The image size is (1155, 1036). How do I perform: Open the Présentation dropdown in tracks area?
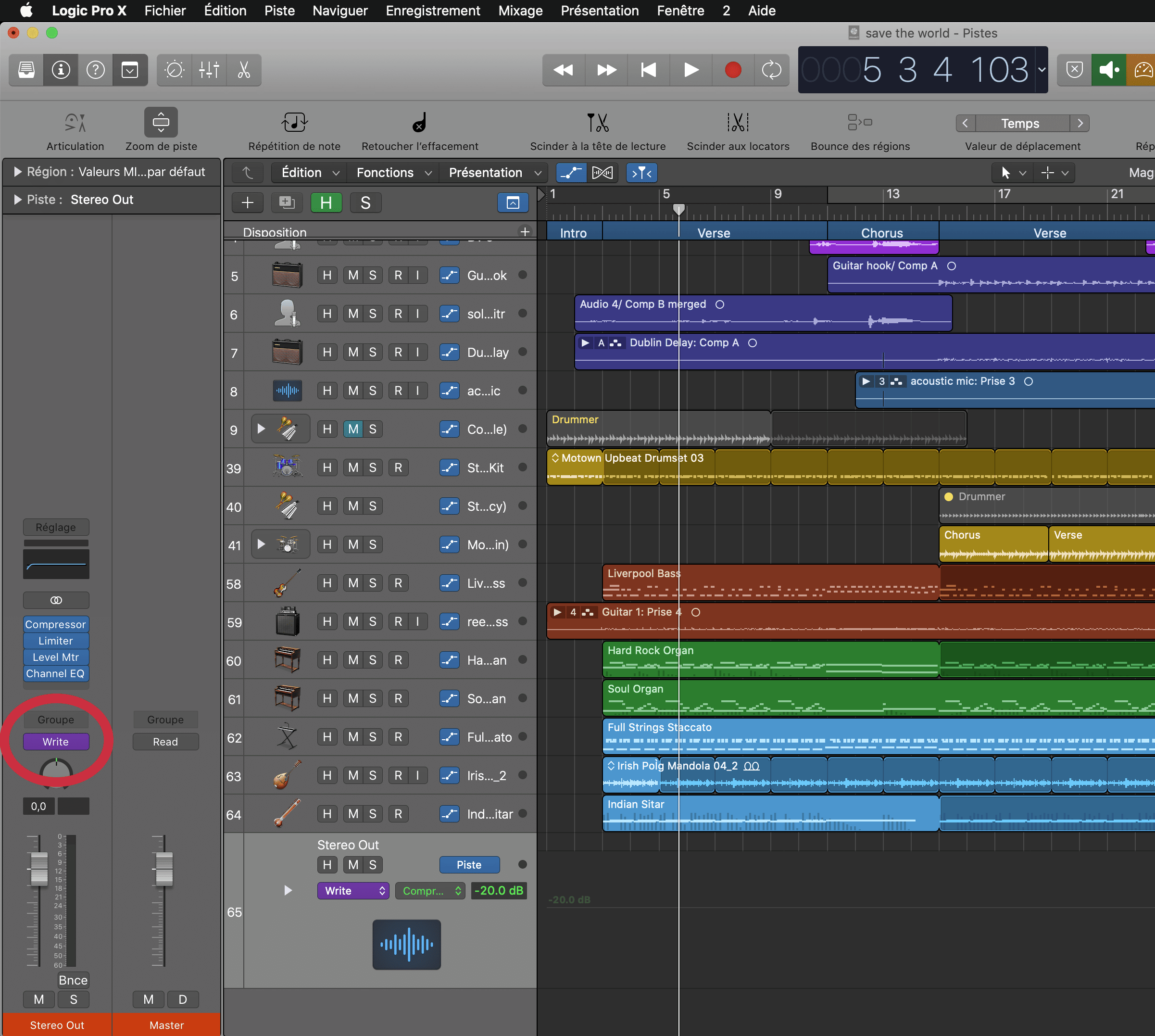coord(494,173)
